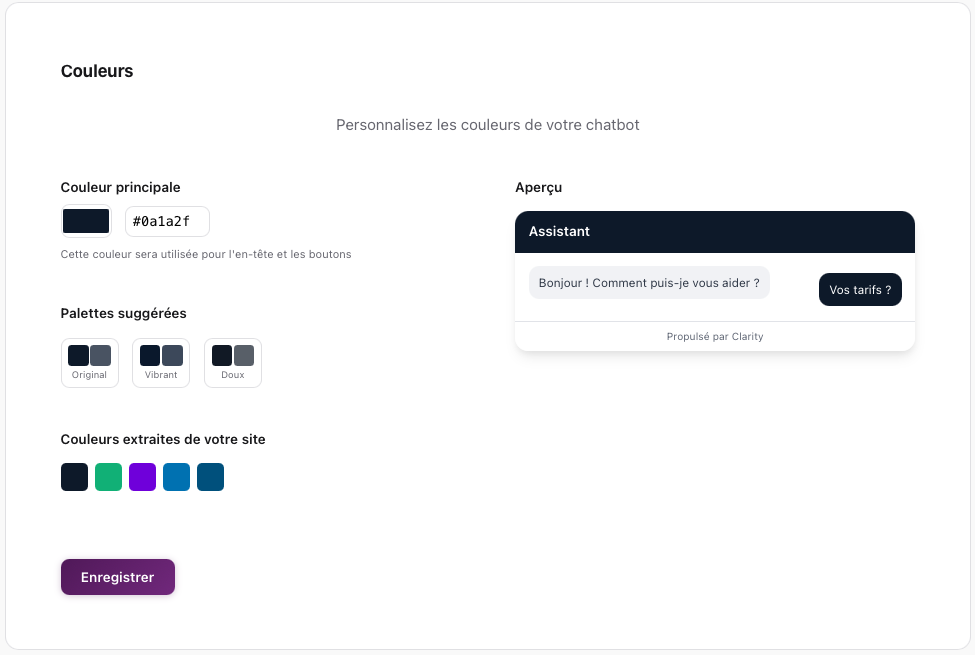Screen dimensions: 975x655
Task: Pick the green color extracted from your site
Action: point(108,477)
